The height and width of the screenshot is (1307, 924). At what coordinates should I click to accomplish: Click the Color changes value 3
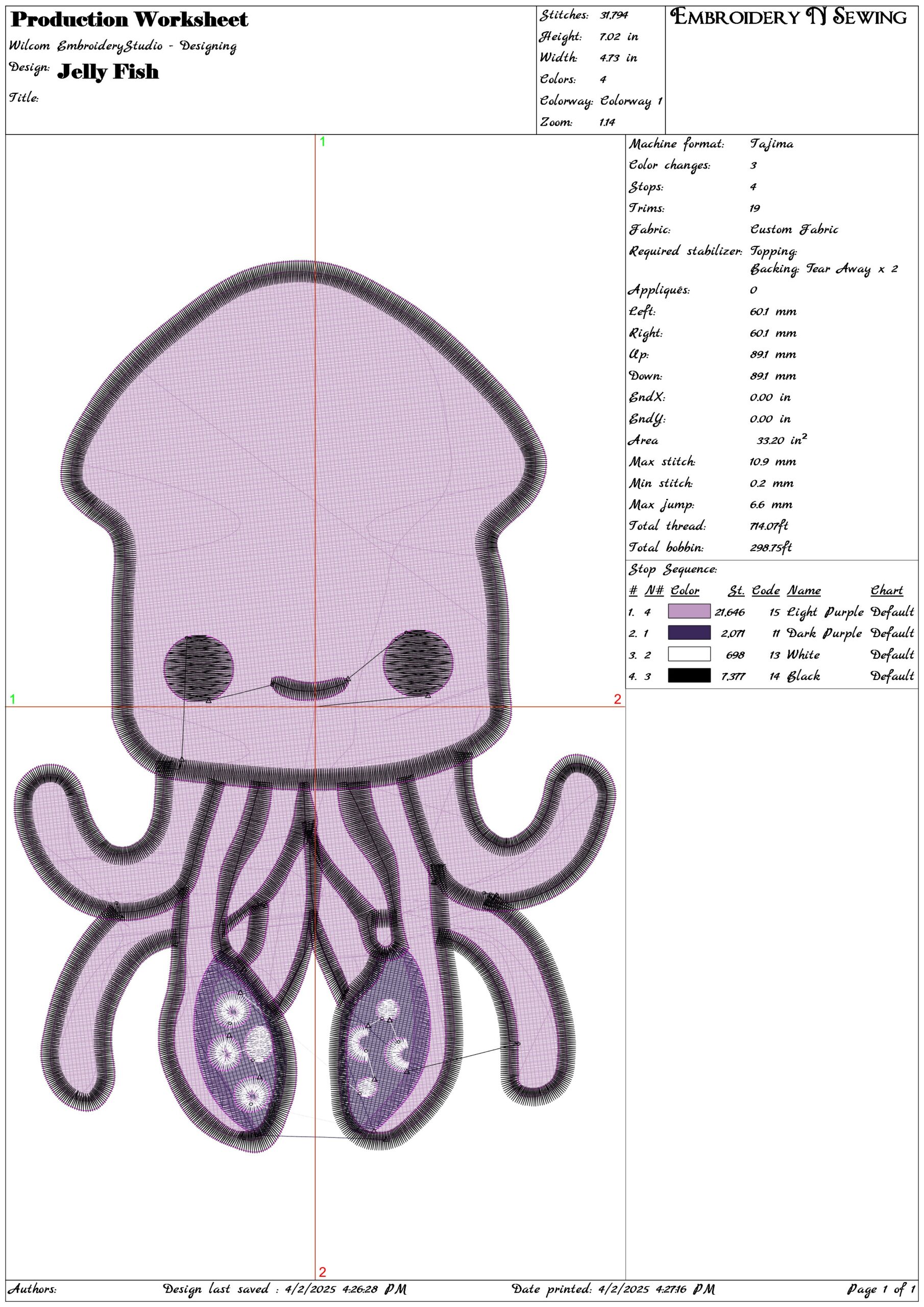tap(753, 165)
